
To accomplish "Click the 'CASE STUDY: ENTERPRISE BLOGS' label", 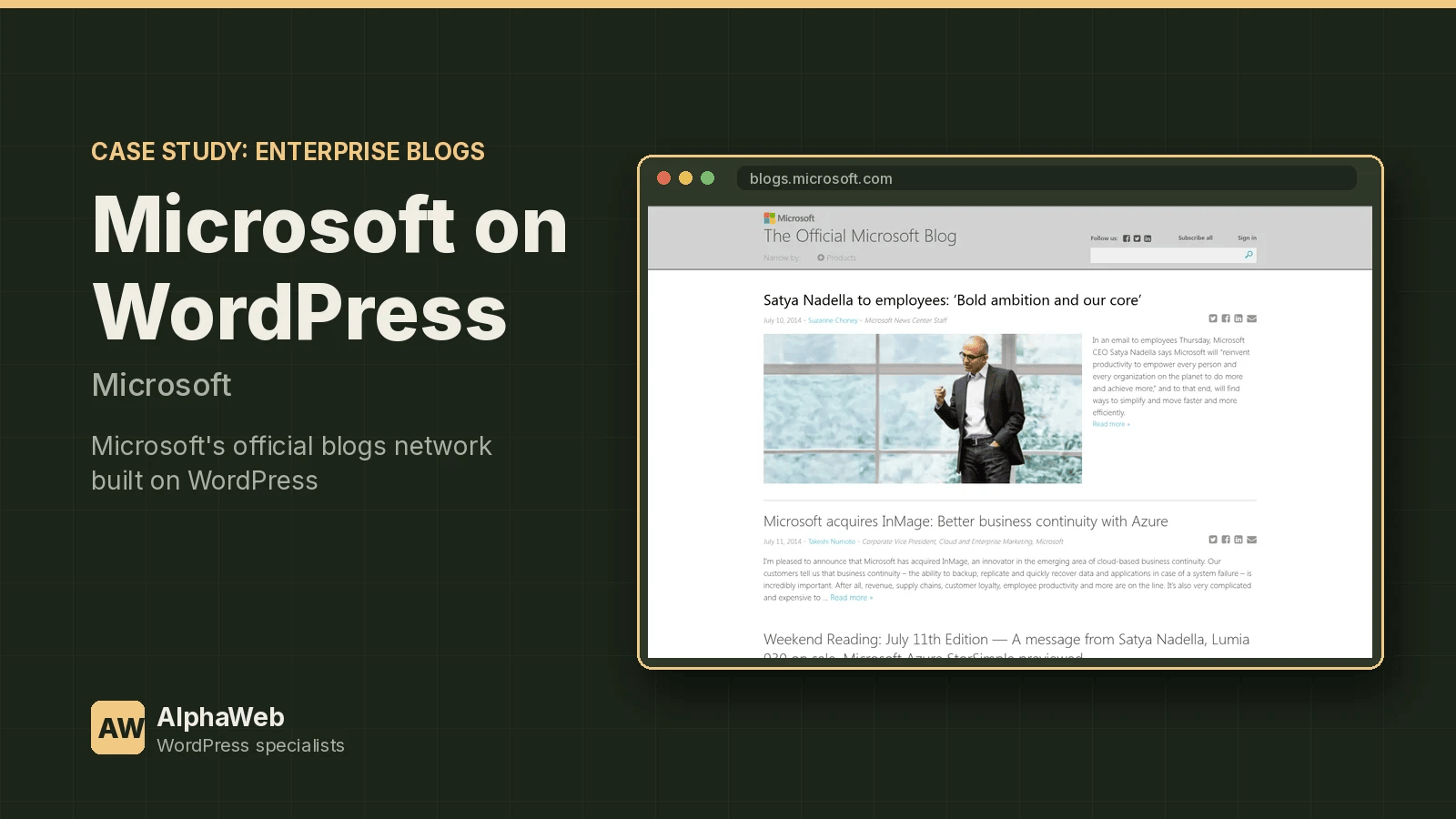I will (288, 152).
